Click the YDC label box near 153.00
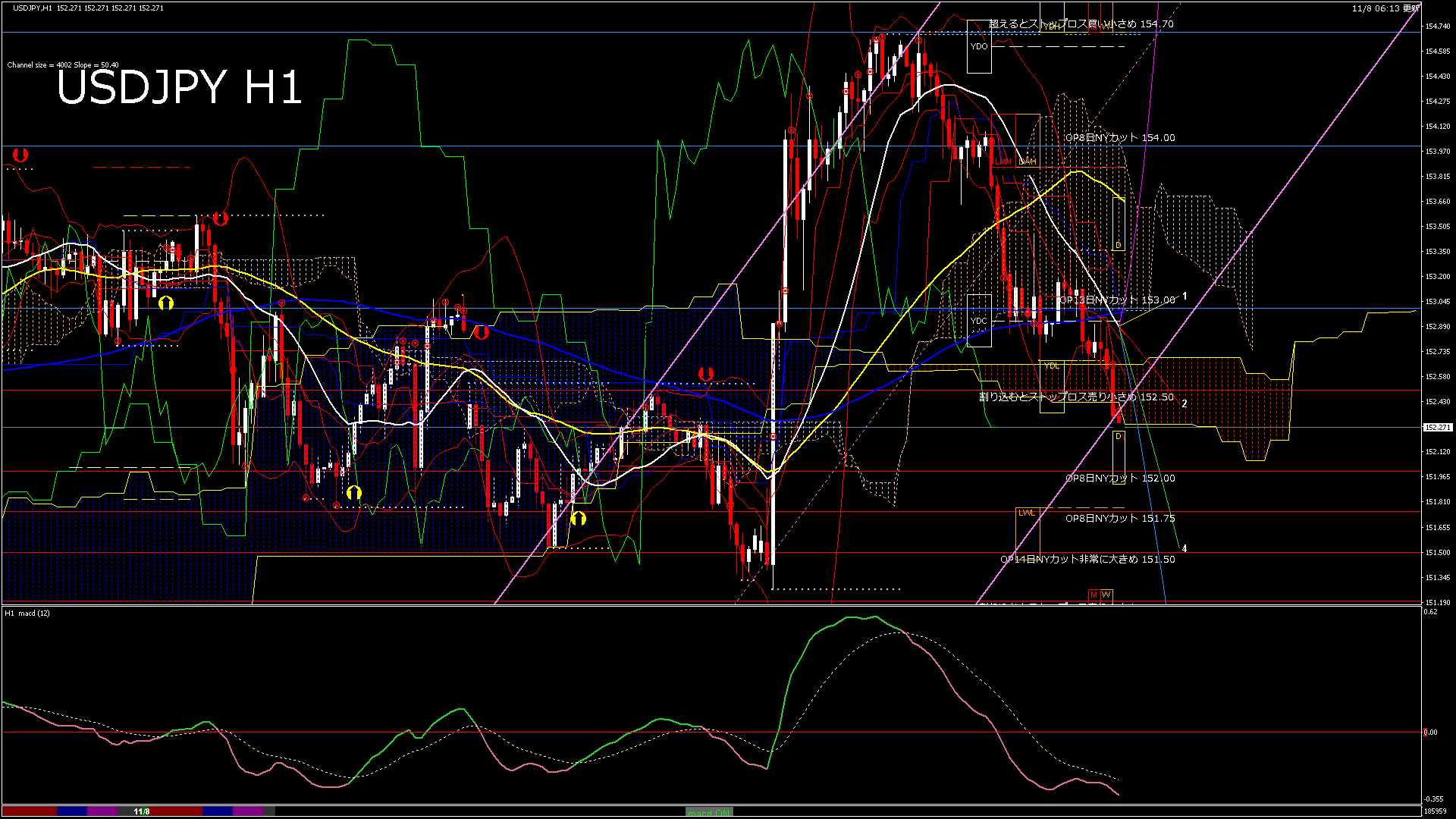This screenshot has width=1456, height=819. click(x=979, y=321)
